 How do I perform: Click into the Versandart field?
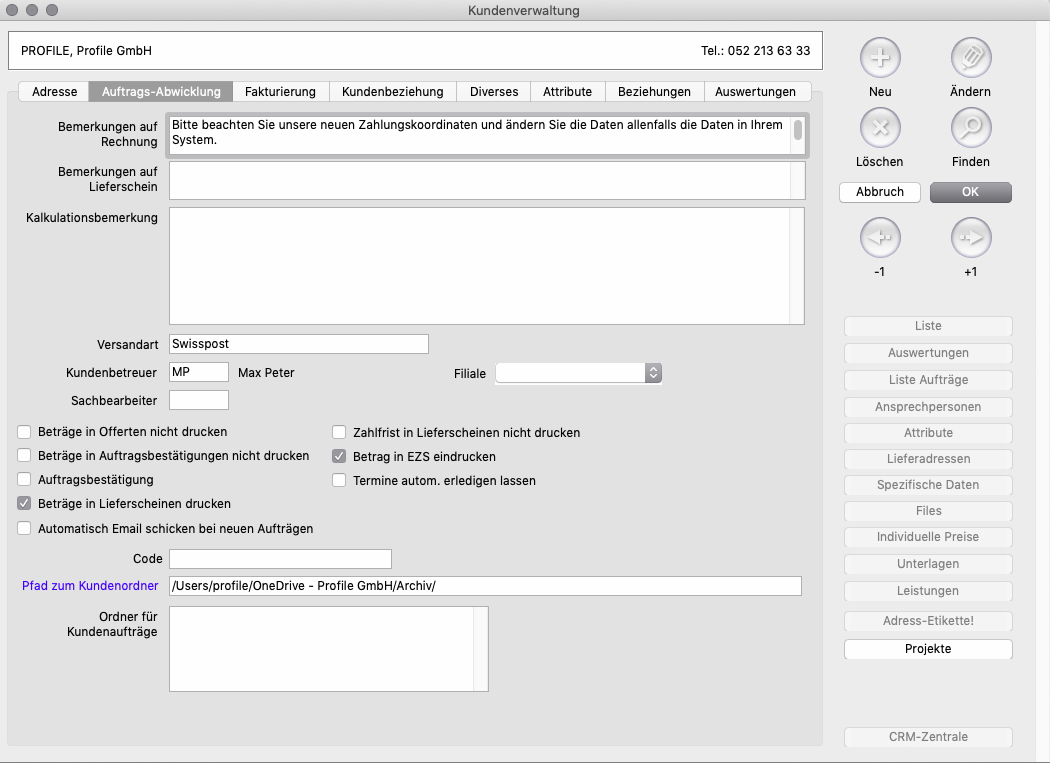(x=298, y=344)
